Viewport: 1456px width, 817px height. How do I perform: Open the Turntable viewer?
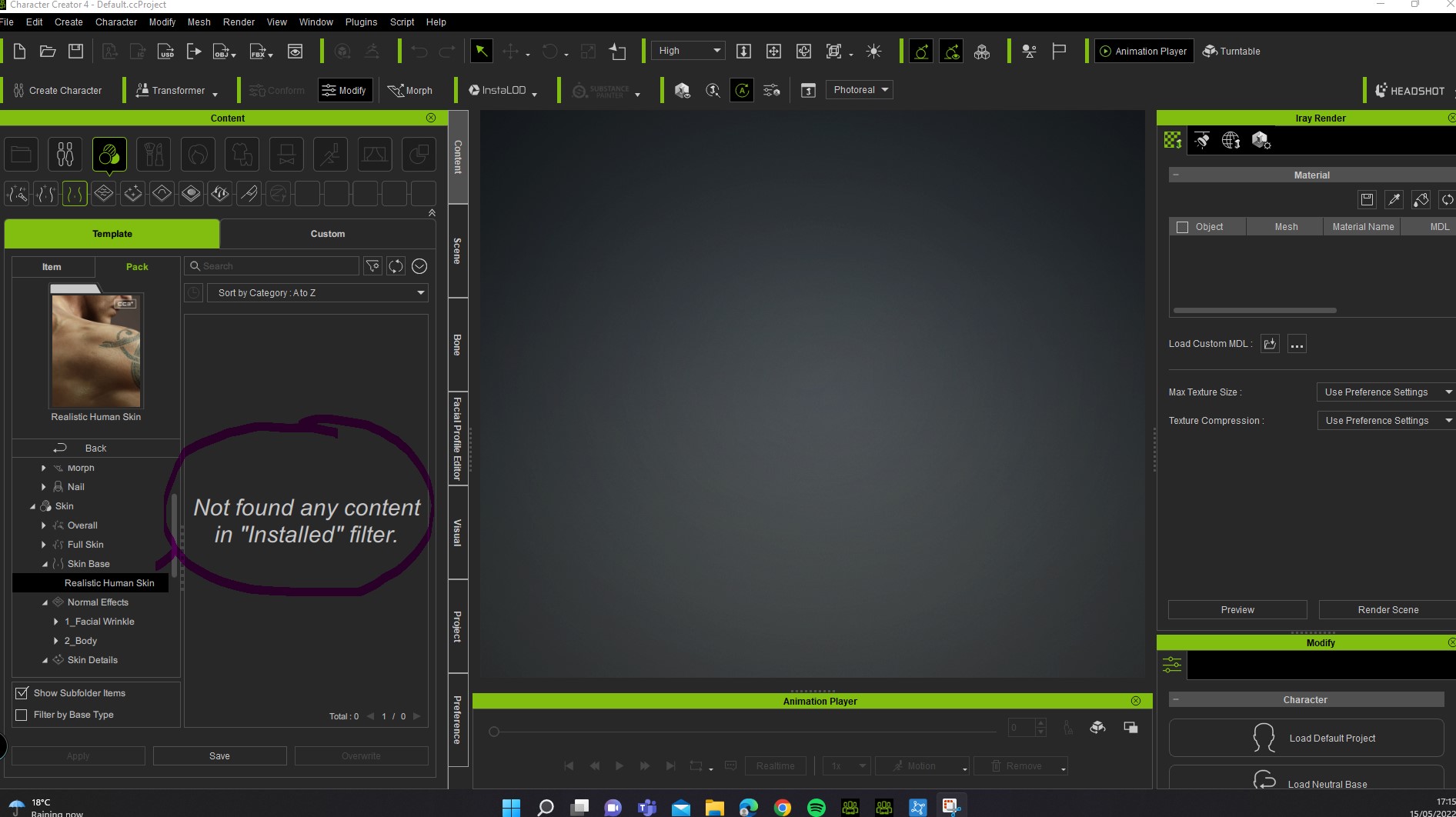click(1231, 52)
